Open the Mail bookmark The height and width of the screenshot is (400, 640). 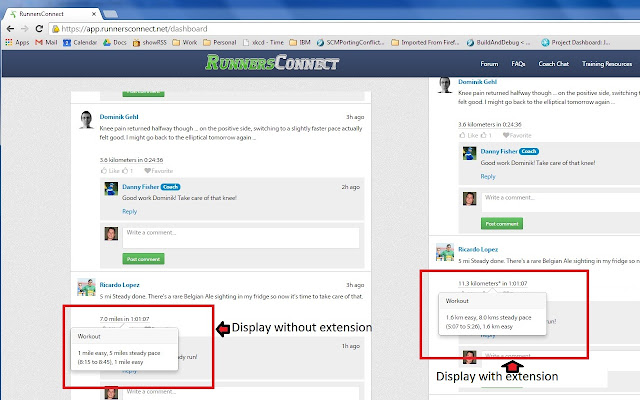tap(46, 42)
